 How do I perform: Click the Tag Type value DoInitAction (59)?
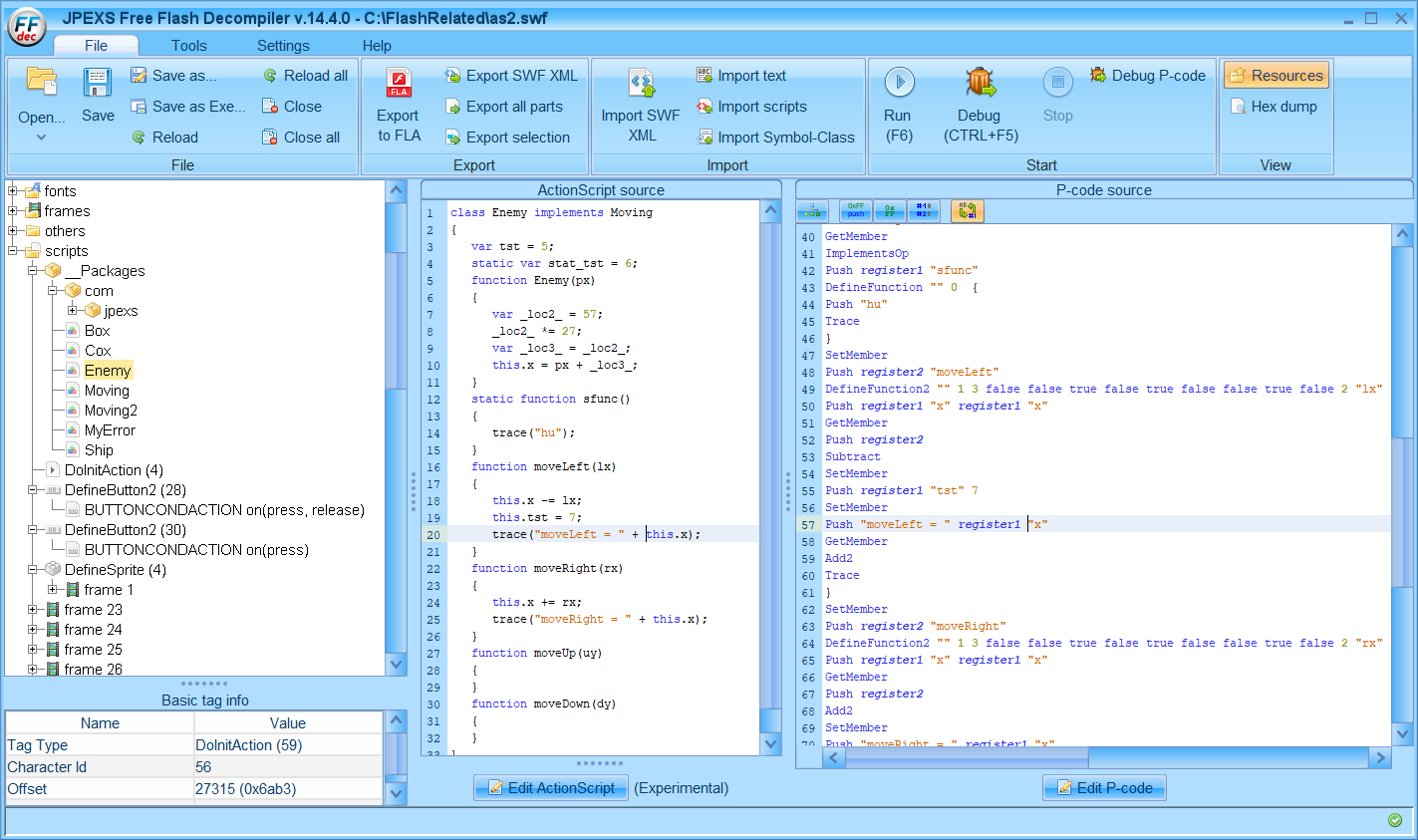pos(288,745)
